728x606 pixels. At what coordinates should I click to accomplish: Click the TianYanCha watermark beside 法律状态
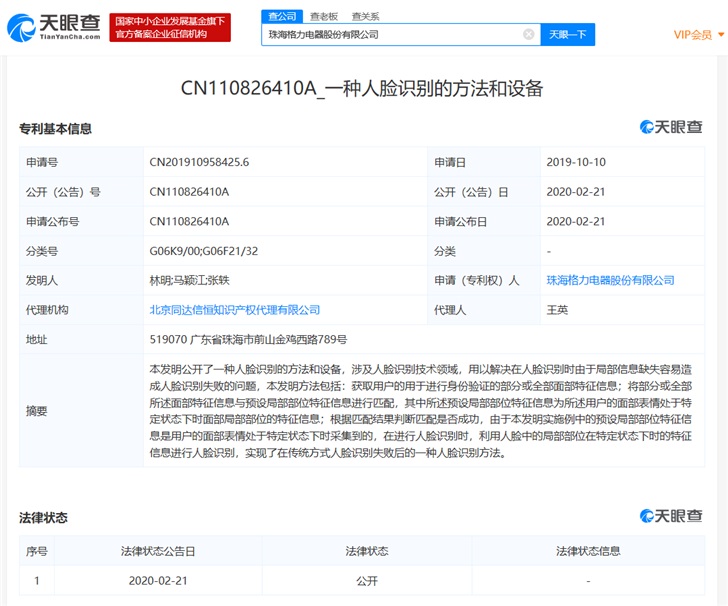672,516
